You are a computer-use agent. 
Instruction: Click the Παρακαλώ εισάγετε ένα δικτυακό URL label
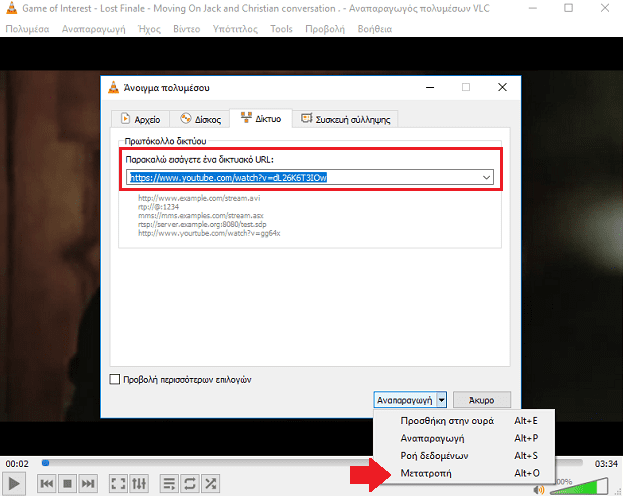pyautogui.click(x=199, y=160)
